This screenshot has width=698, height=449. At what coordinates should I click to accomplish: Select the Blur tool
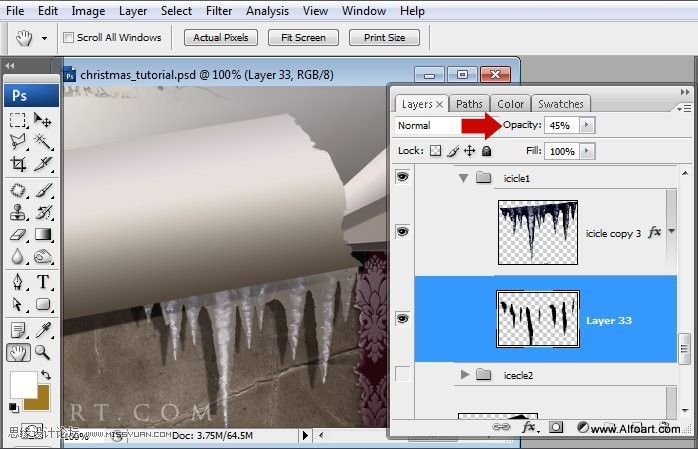(18, 256)
